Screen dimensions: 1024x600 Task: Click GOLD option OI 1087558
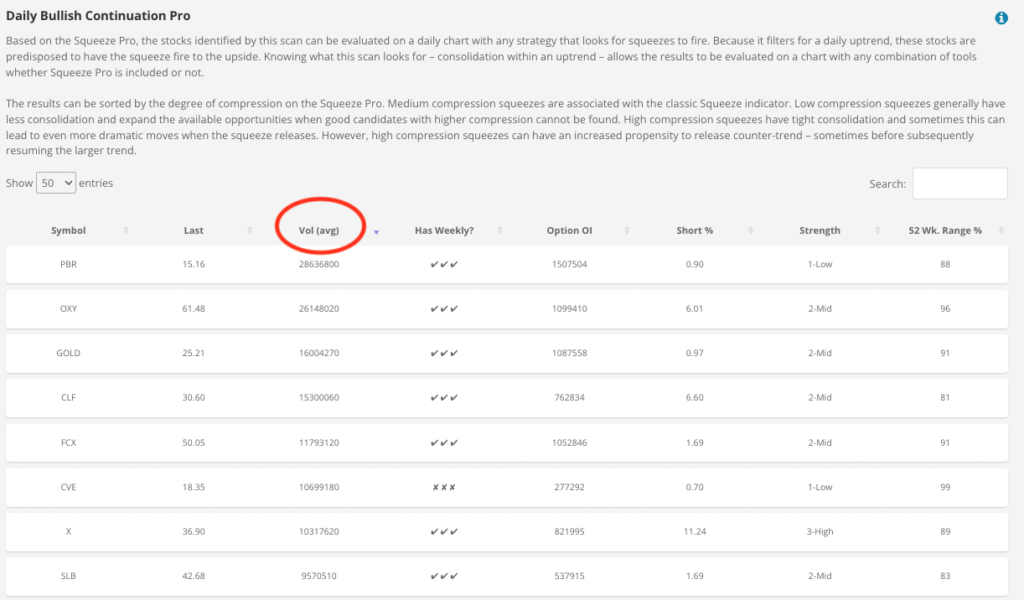[569, 353]
